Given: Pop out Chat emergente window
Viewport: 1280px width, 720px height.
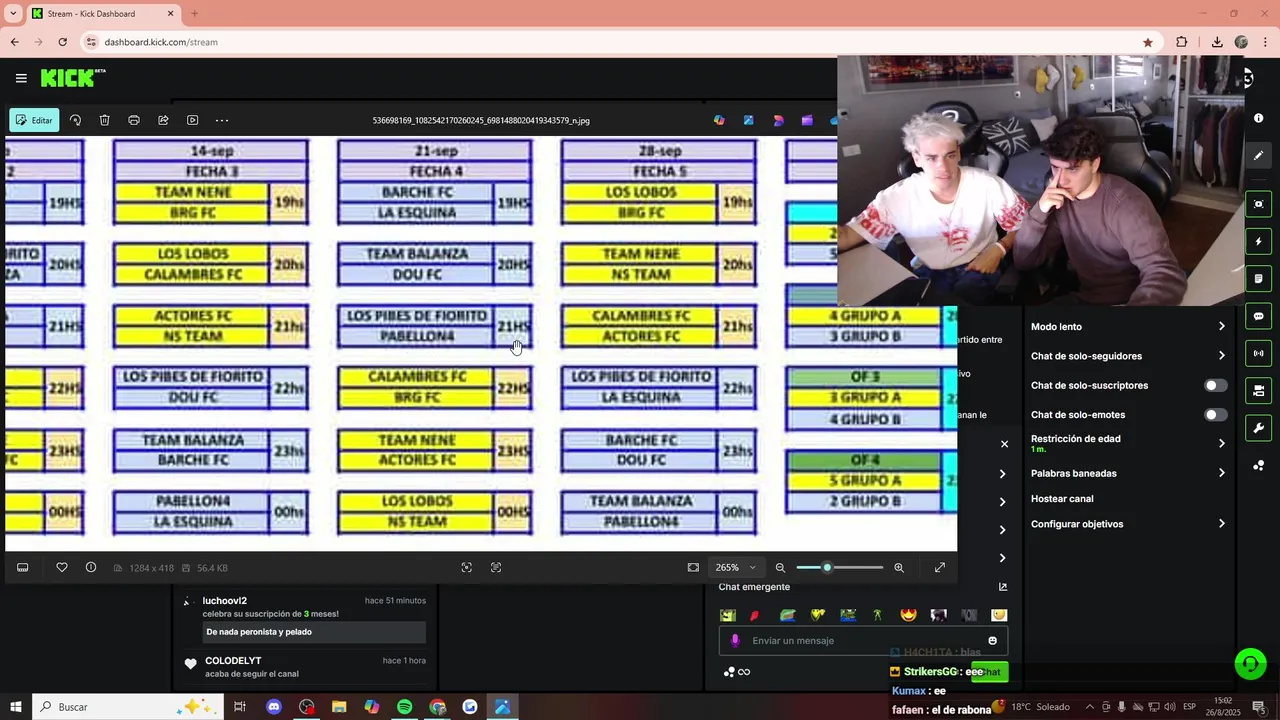Looking at the screenshot, I should coord(1003,587).
